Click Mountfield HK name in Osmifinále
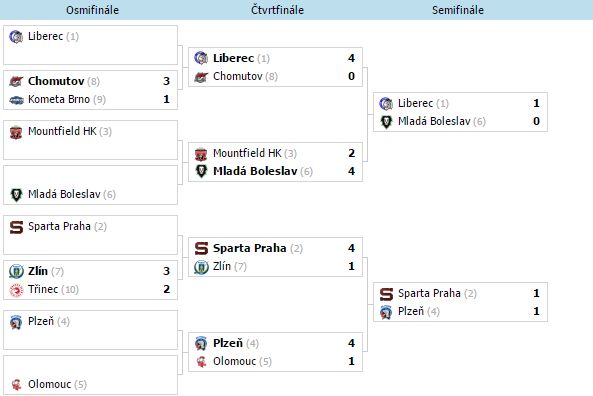This screenshot has width=593, height=396. [62, 131]
